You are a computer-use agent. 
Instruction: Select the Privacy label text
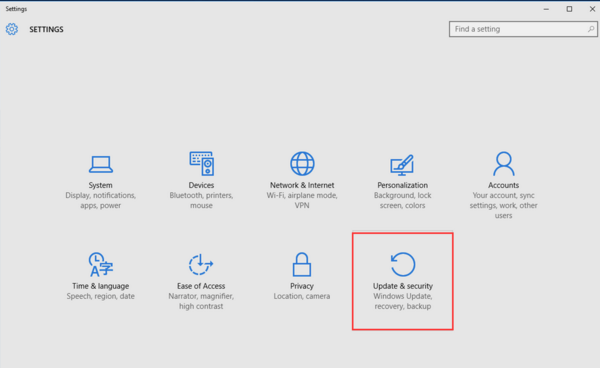[302, 286]
